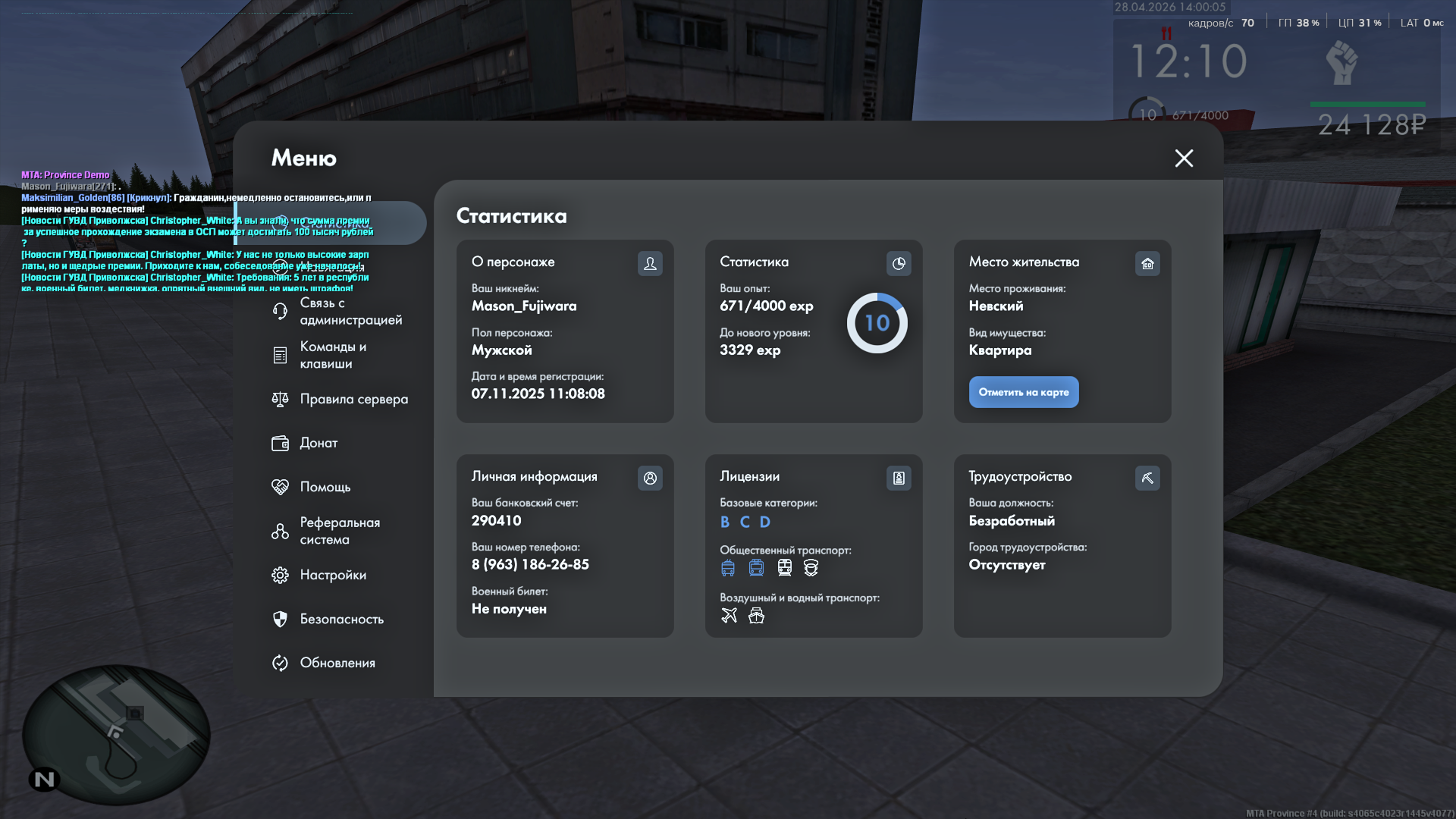Click the house icon in Место жительства card

click(x=1147, y=263)
